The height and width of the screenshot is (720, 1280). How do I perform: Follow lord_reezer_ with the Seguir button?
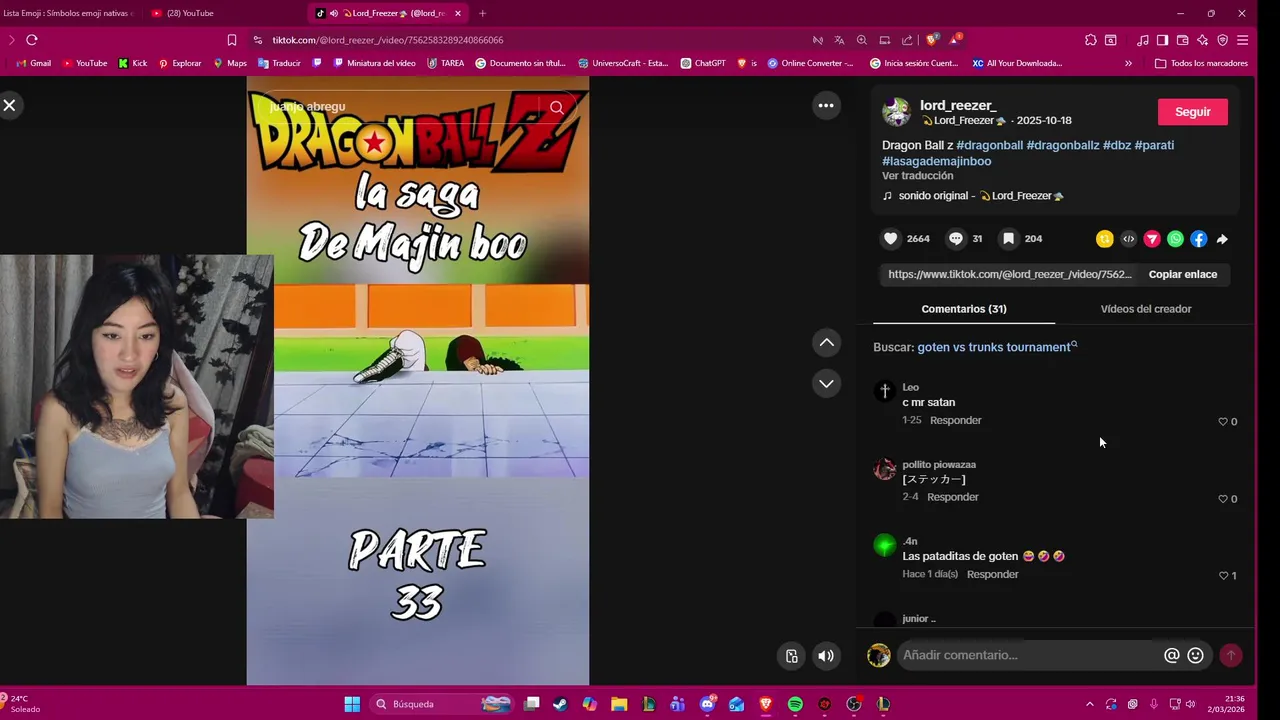[x=1192, y=112]
